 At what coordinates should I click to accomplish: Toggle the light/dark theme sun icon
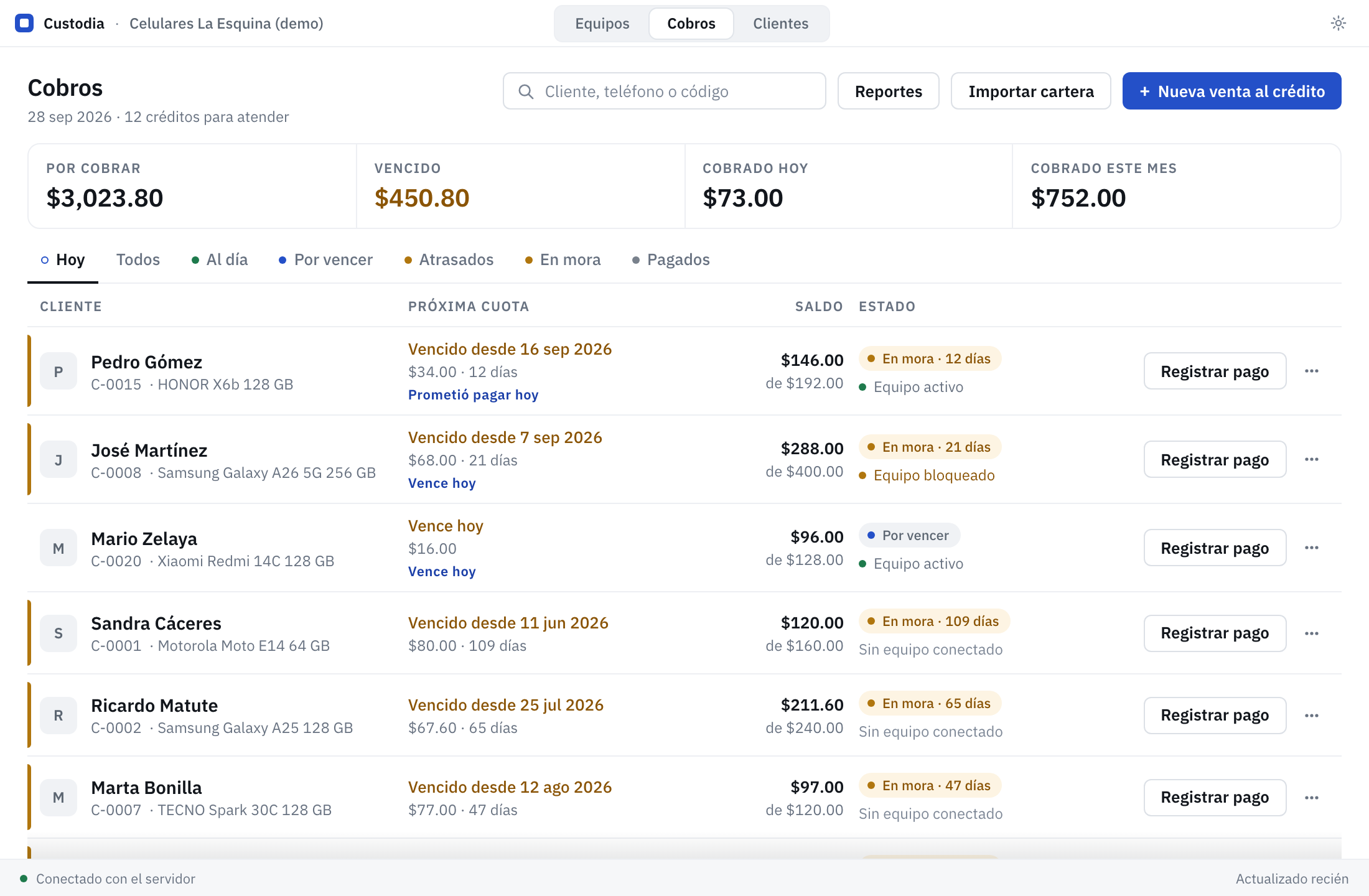(1339, 23)
